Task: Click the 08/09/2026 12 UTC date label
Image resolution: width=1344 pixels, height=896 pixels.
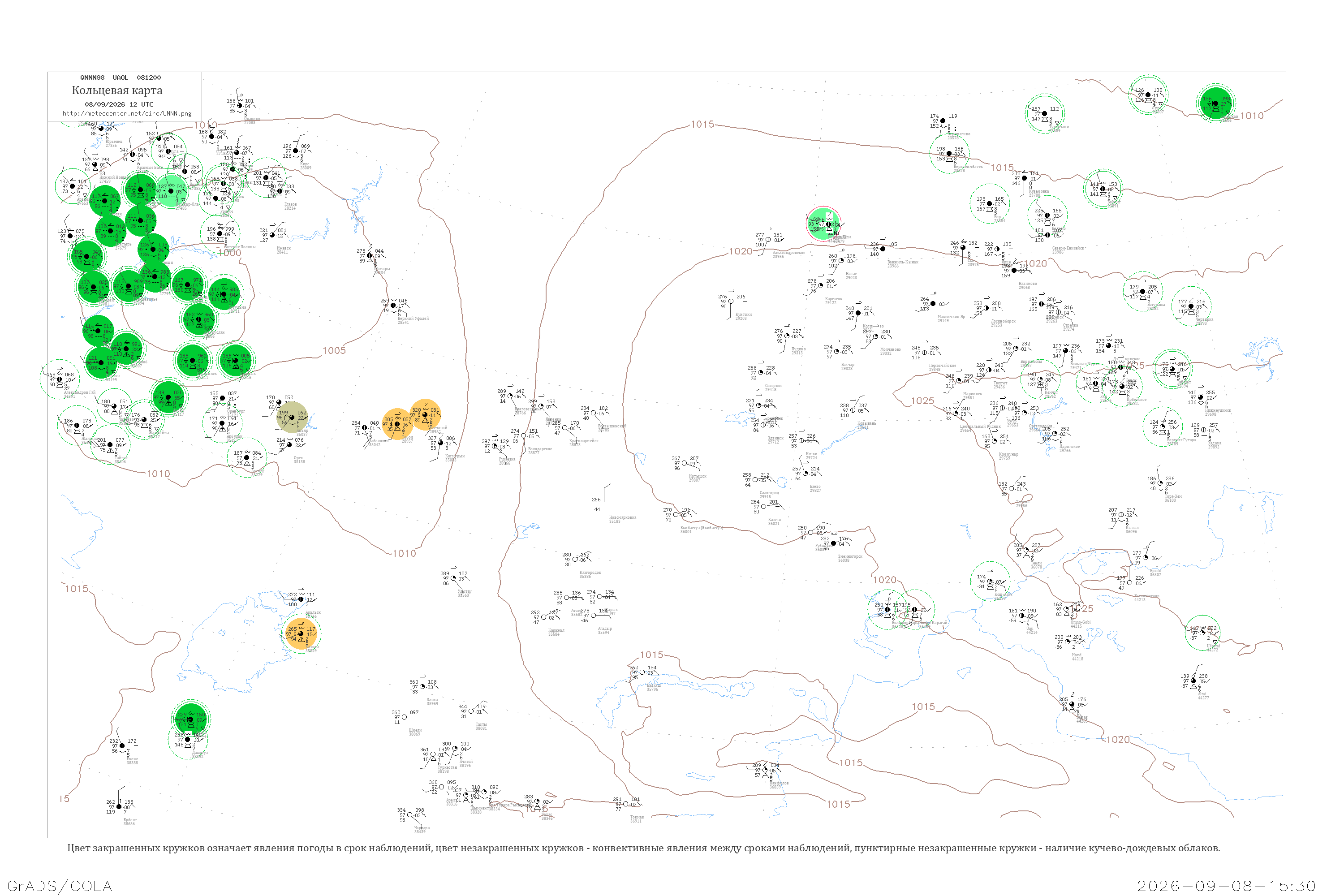Action: [x=119, y=104]
